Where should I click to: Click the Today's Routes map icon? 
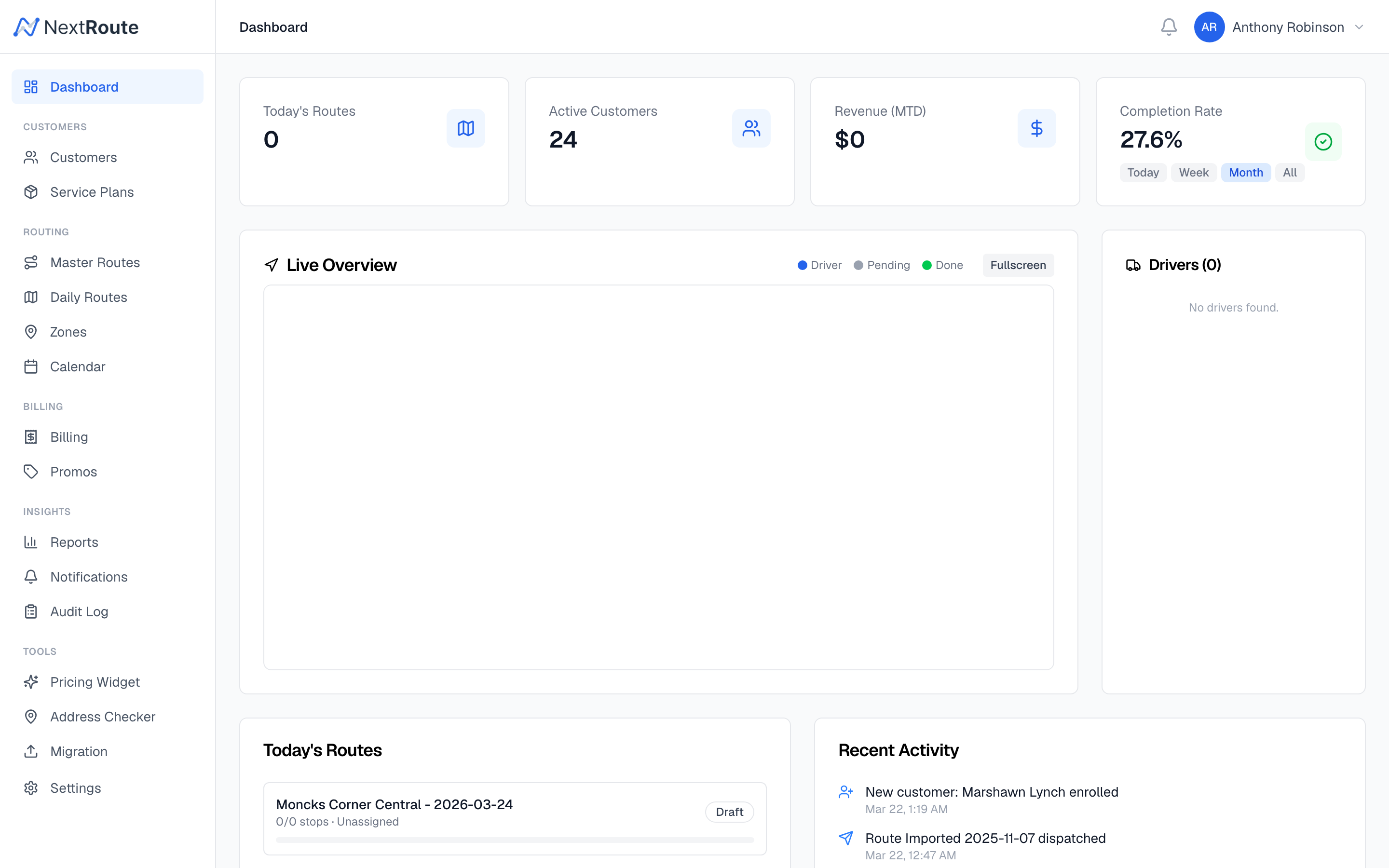click(x=465, y=128)
